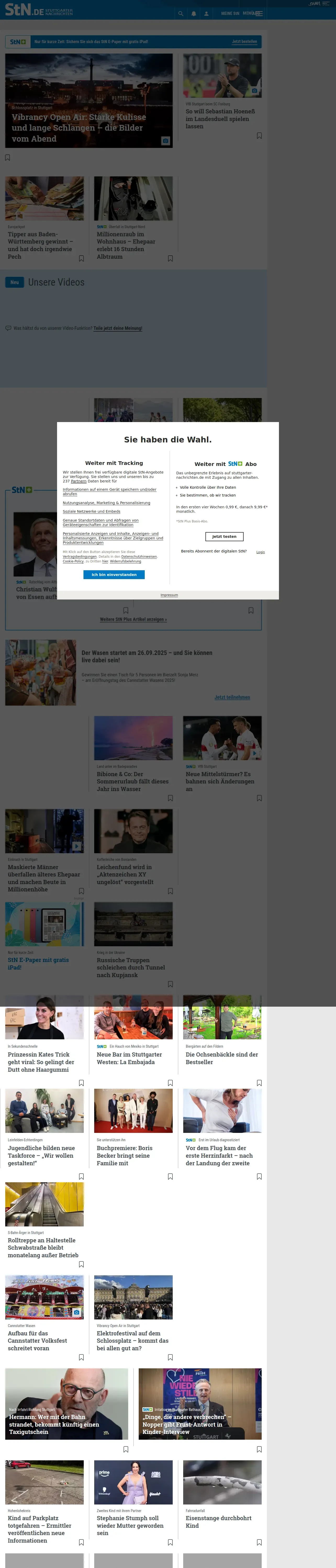The image size is (336, 1568).
Task: Click the camera gallery icon on the Vibrancy hero image
Action: [x=165, y=141]
